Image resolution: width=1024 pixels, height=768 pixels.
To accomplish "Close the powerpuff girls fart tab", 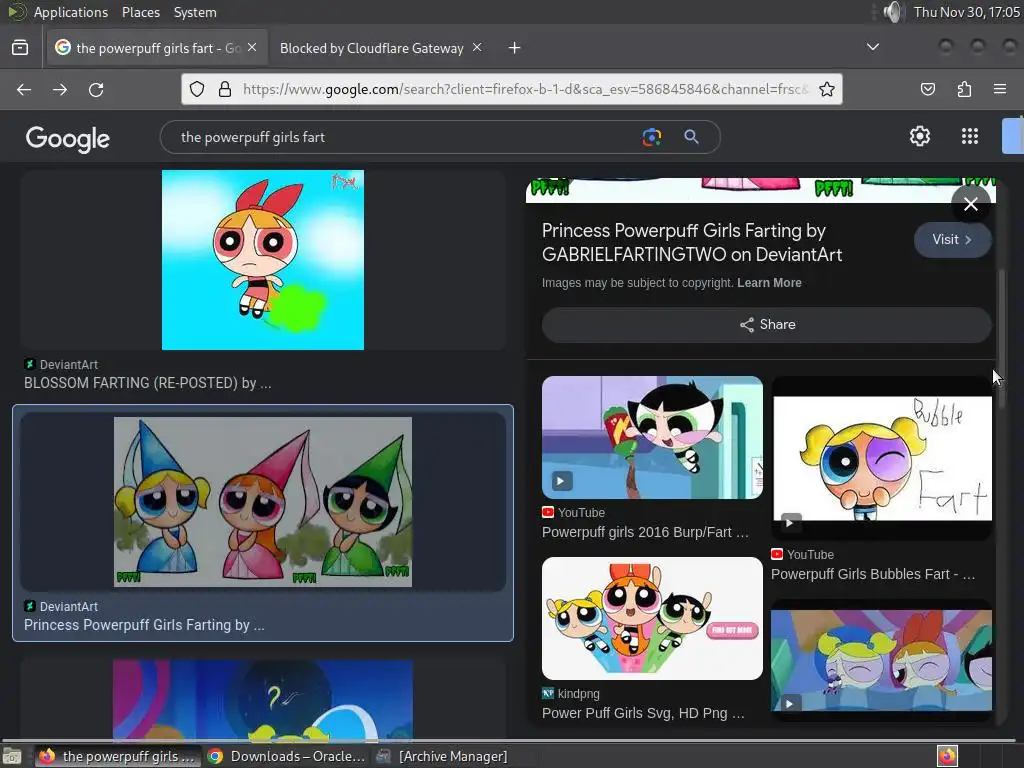I will 252,48.
